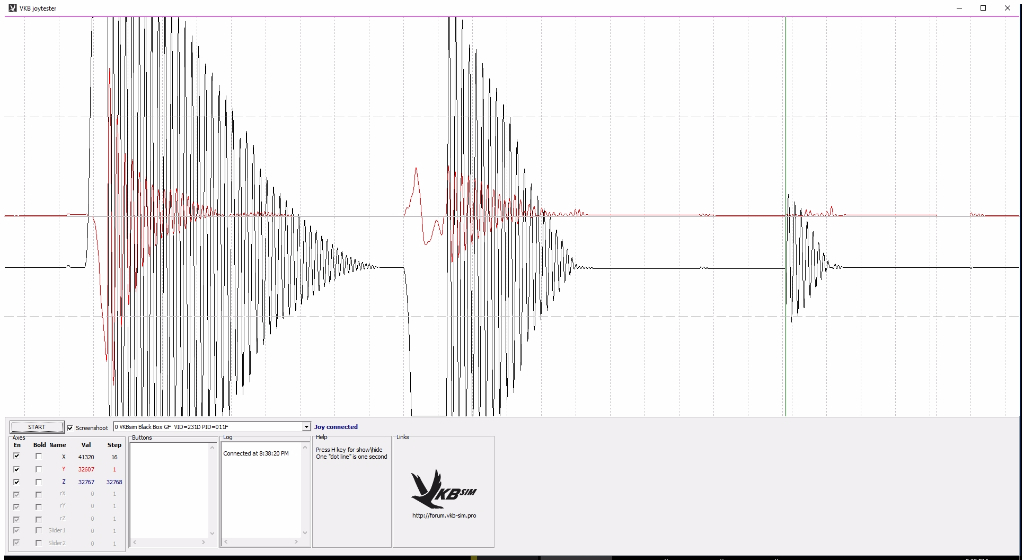
Task: Maximize the joytester window
Action: 982,7
